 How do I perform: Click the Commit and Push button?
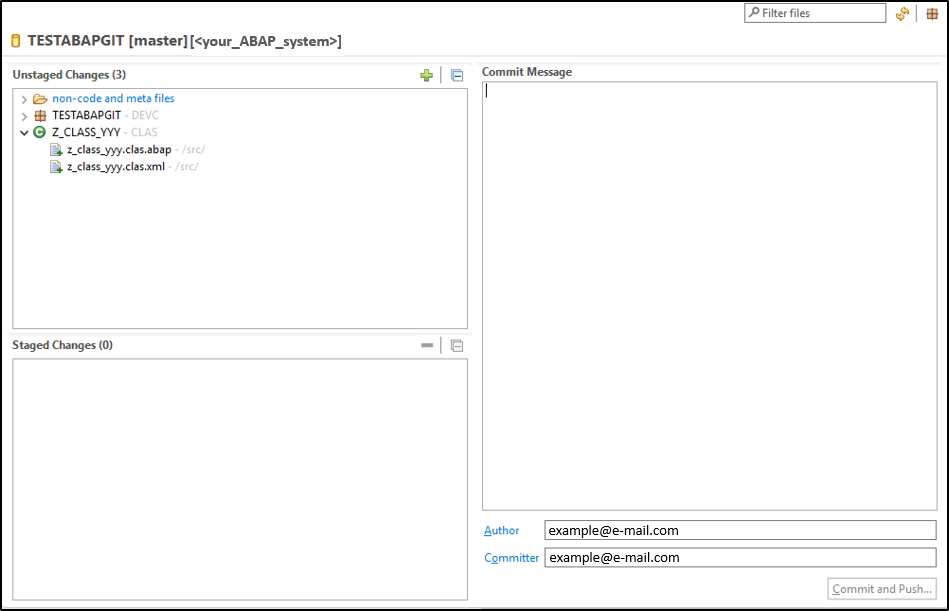[x=882, y=589]
